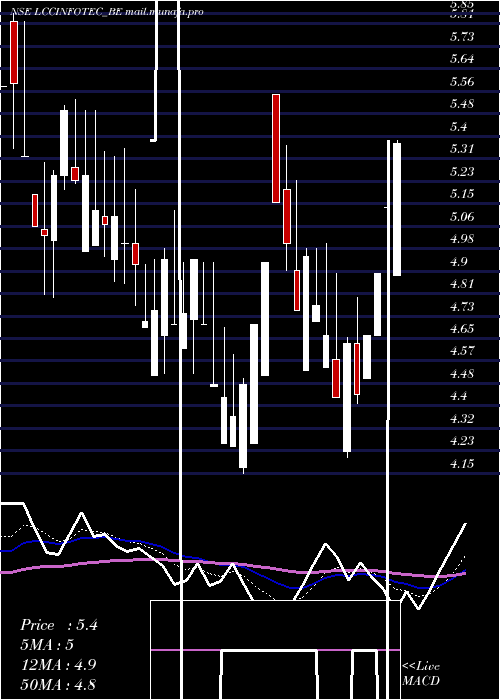Image resolution: width=500 pixels, height=700 pixels.
Task: Click the 4.15 price axis label
Action: [462, 464]
